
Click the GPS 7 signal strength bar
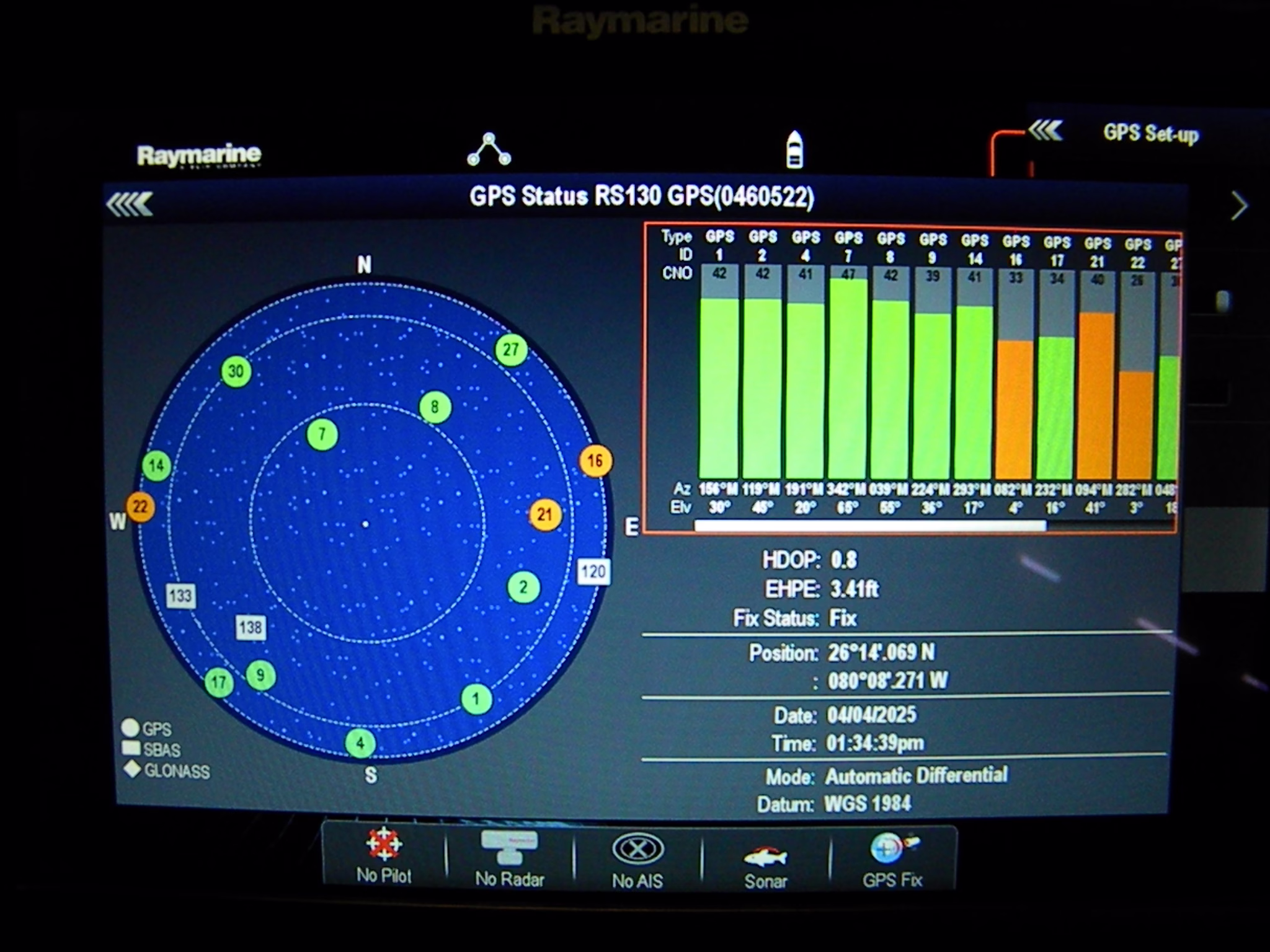848,379
